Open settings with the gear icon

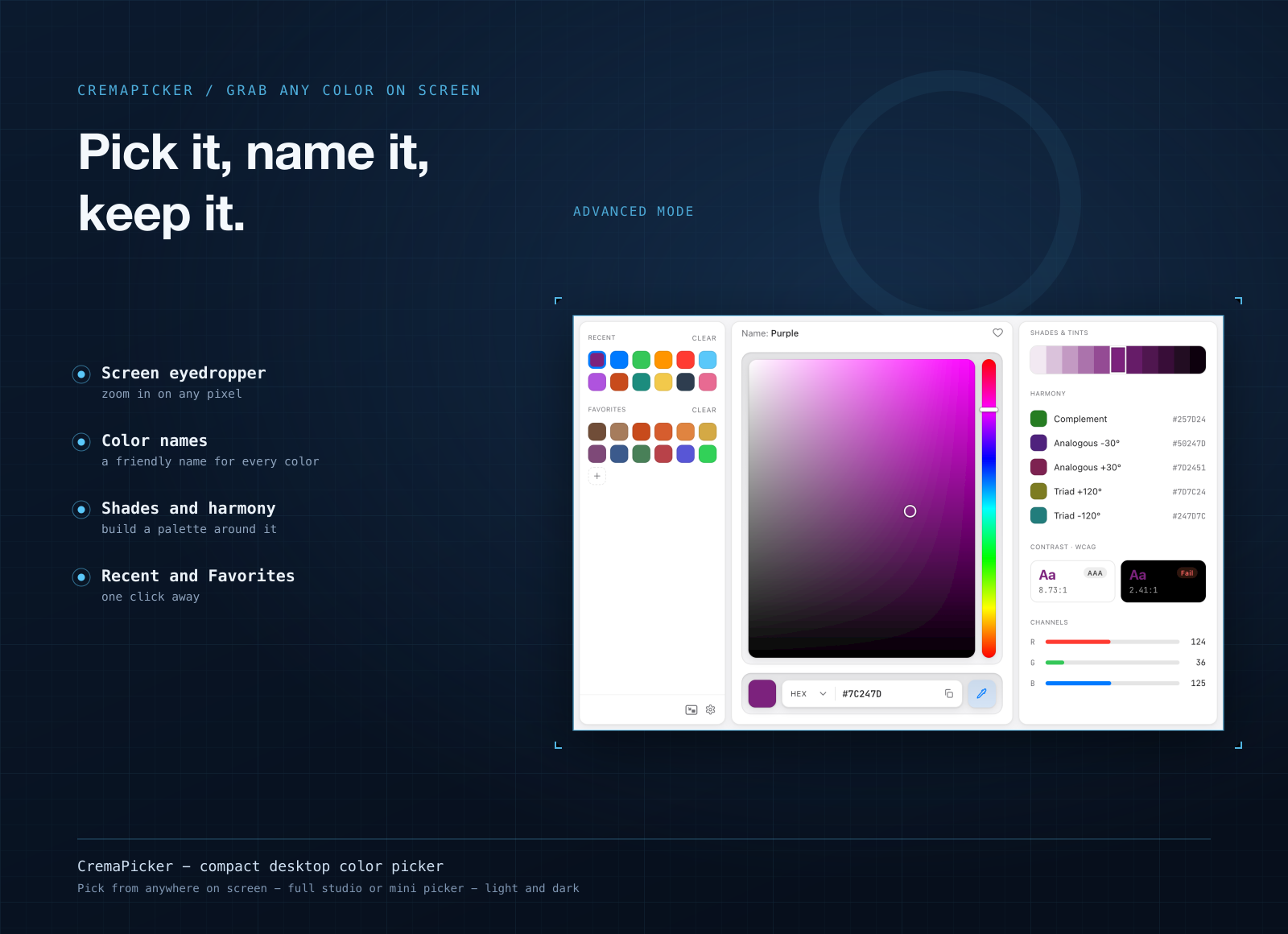click(710, 709)
